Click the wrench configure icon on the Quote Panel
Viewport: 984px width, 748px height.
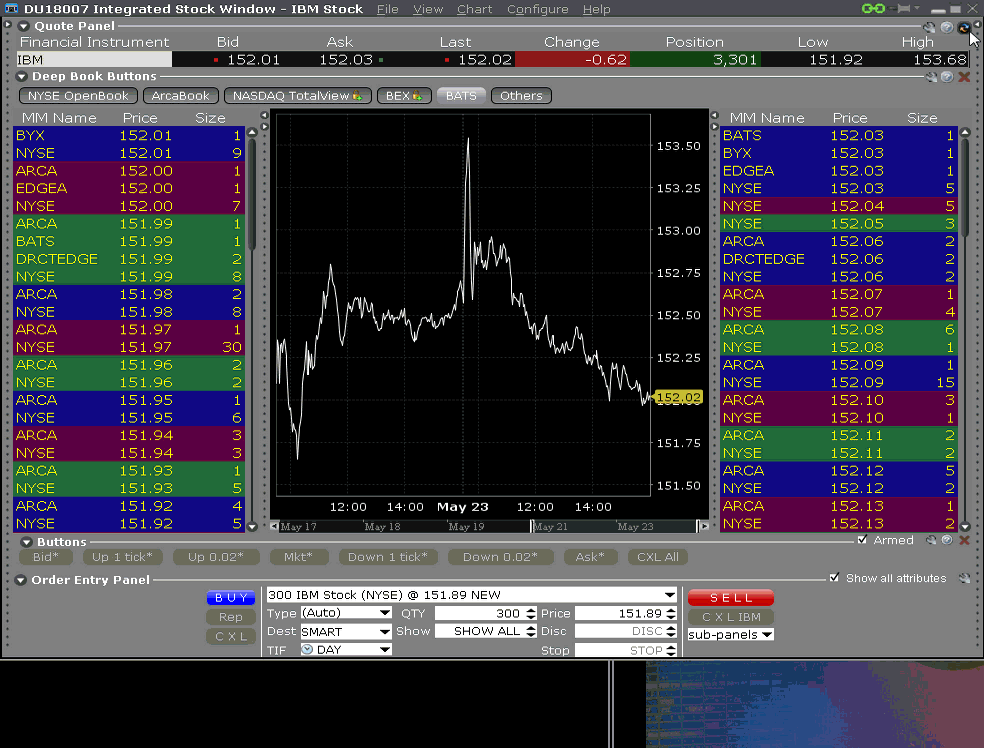click(928, 27)
